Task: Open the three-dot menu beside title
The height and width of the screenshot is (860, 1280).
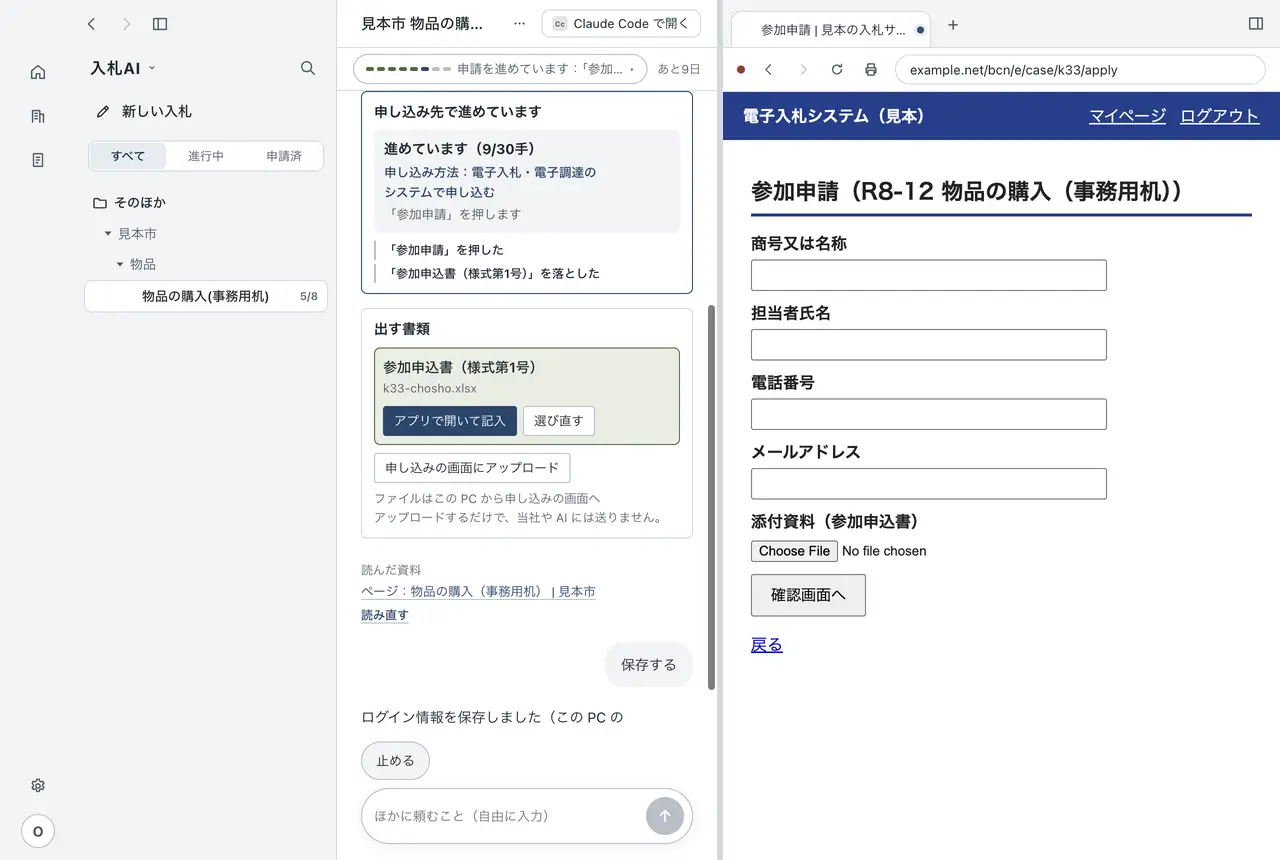Action: [x=519, y=23]
